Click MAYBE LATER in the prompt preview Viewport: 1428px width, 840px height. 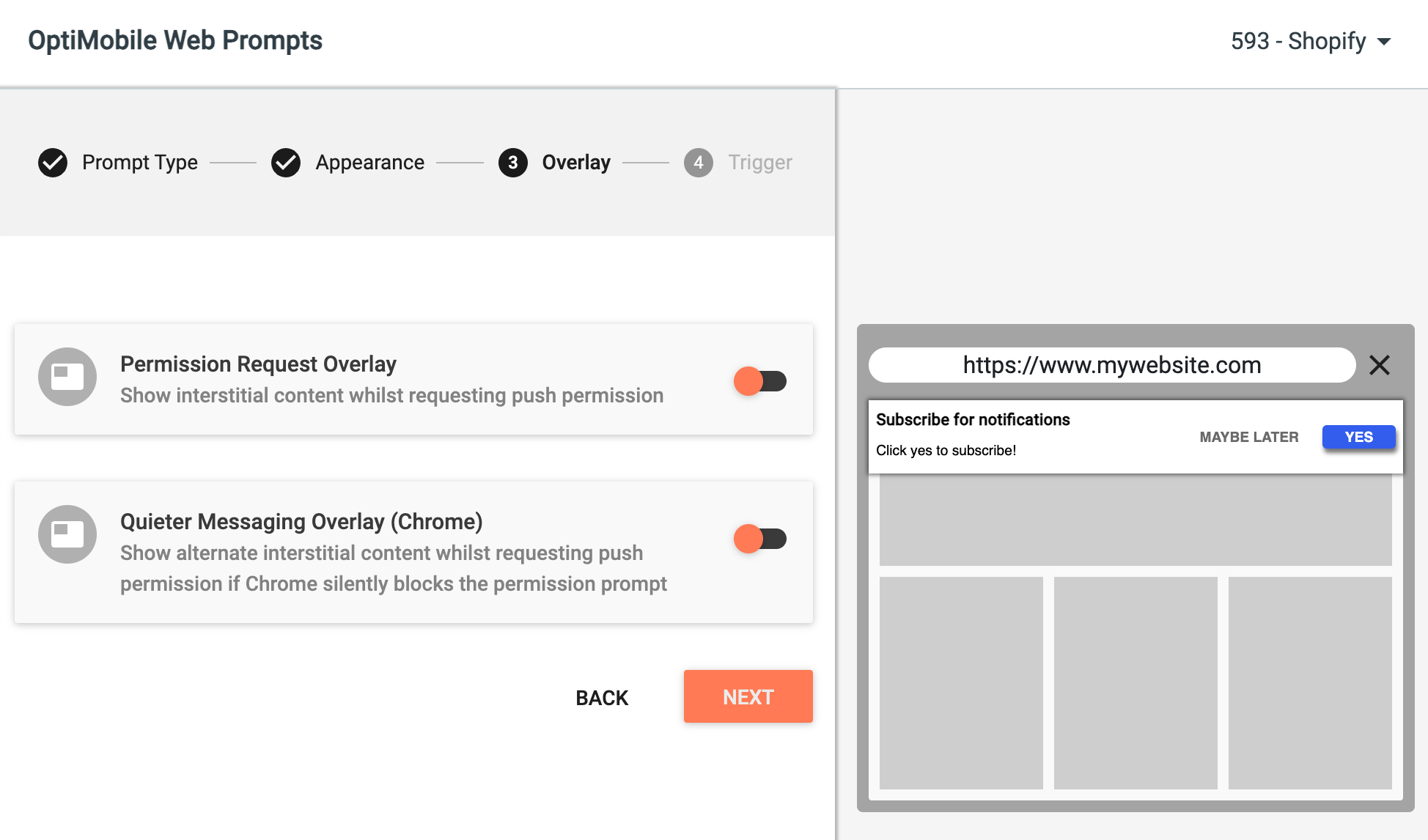pyautogui.click(x=1249, y=437)
